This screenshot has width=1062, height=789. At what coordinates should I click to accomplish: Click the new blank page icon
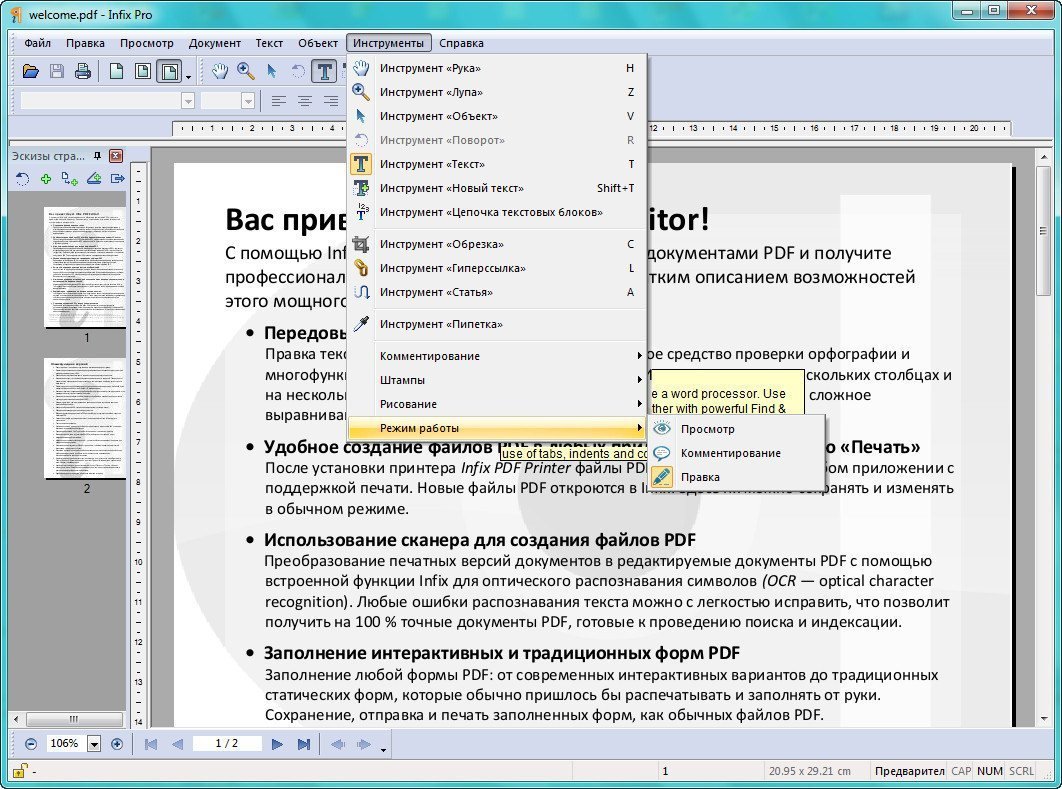click(x=116, y=70)
